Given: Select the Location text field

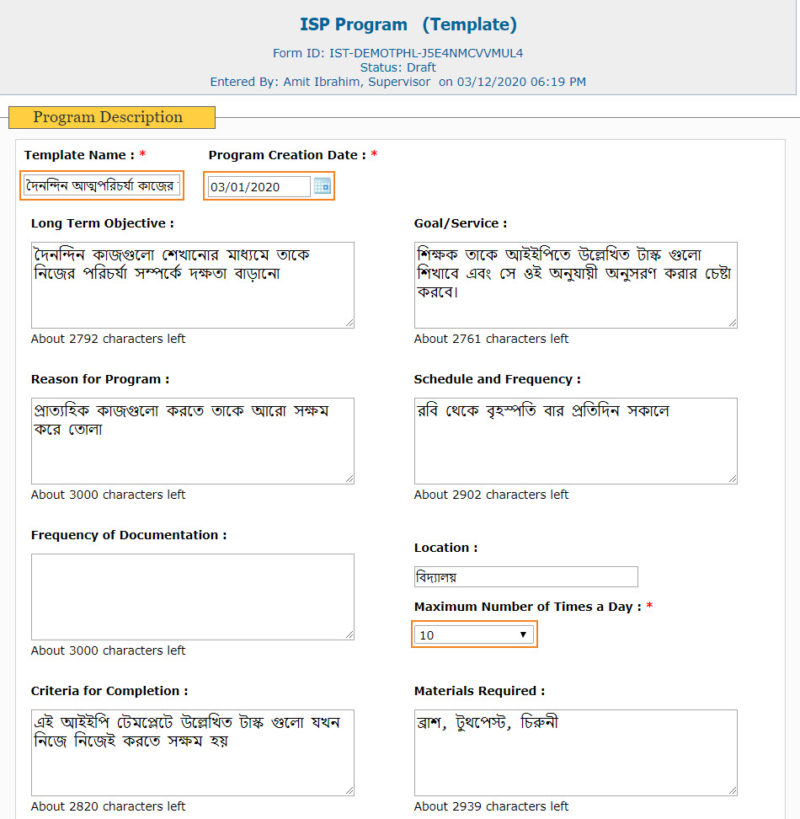Looking at the screenshot, I should (526, 577).
